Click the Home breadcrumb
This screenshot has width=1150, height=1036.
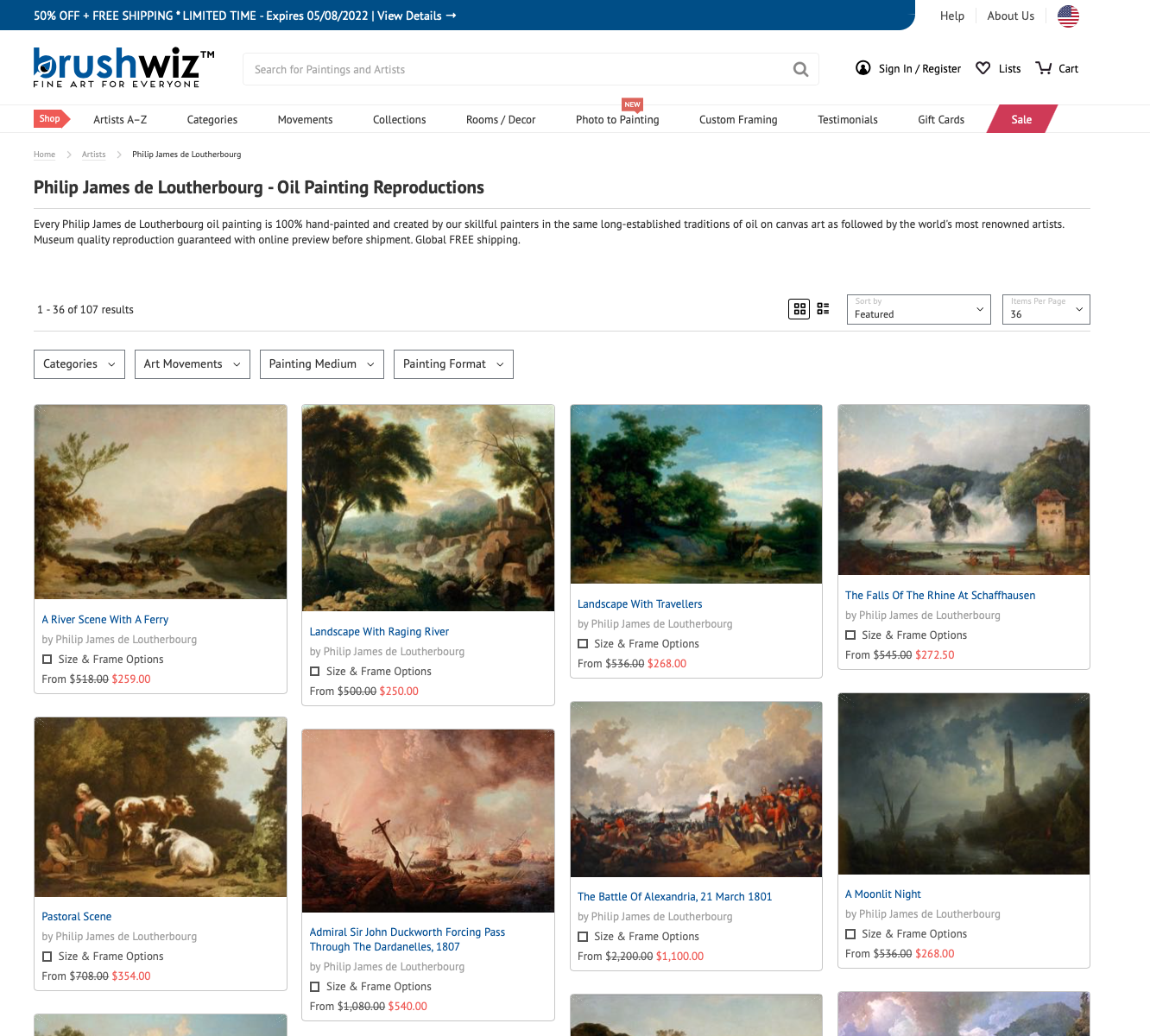[44, 155]
